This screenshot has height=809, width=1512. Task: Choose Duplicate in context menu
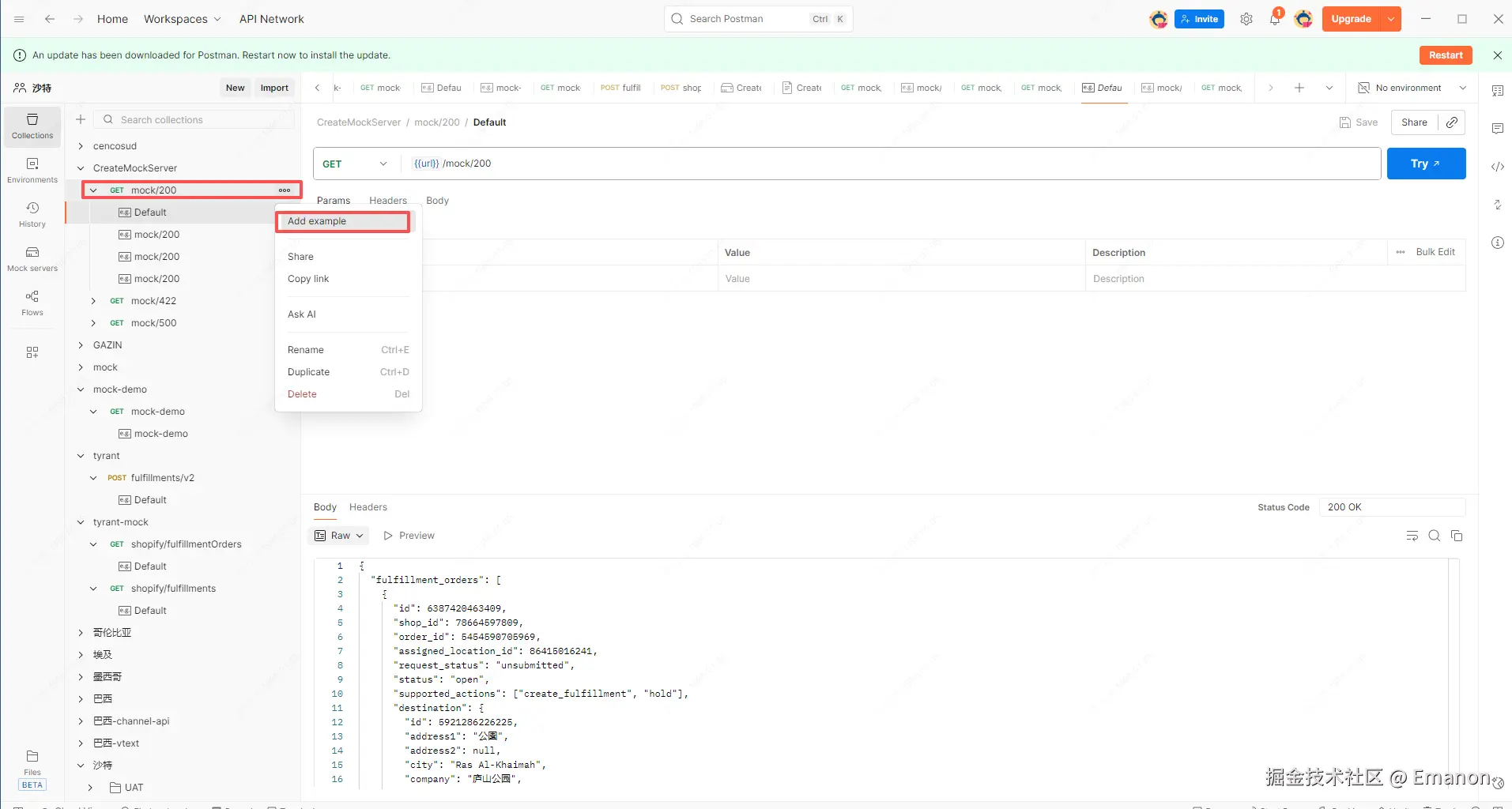click(x=348, y=372)
